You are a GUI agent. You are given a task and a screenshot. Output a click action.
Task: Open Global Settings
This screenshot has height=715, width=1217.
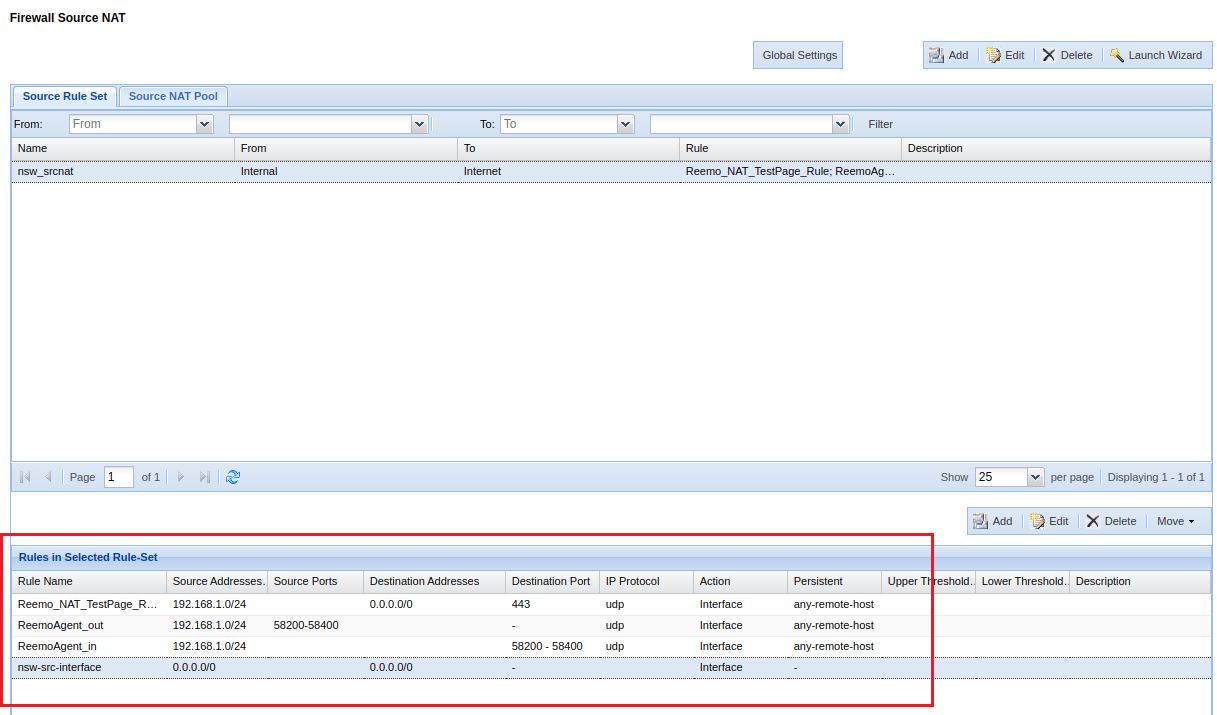pyautogui.click(x=799, y=56)
